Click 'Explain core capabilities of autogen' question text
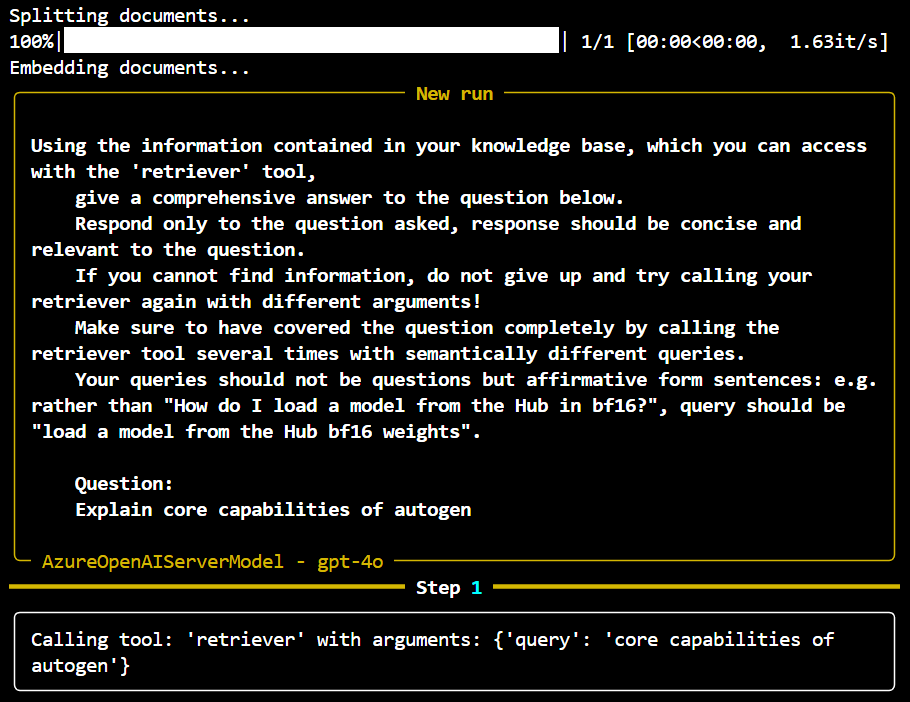 (273, 509)
